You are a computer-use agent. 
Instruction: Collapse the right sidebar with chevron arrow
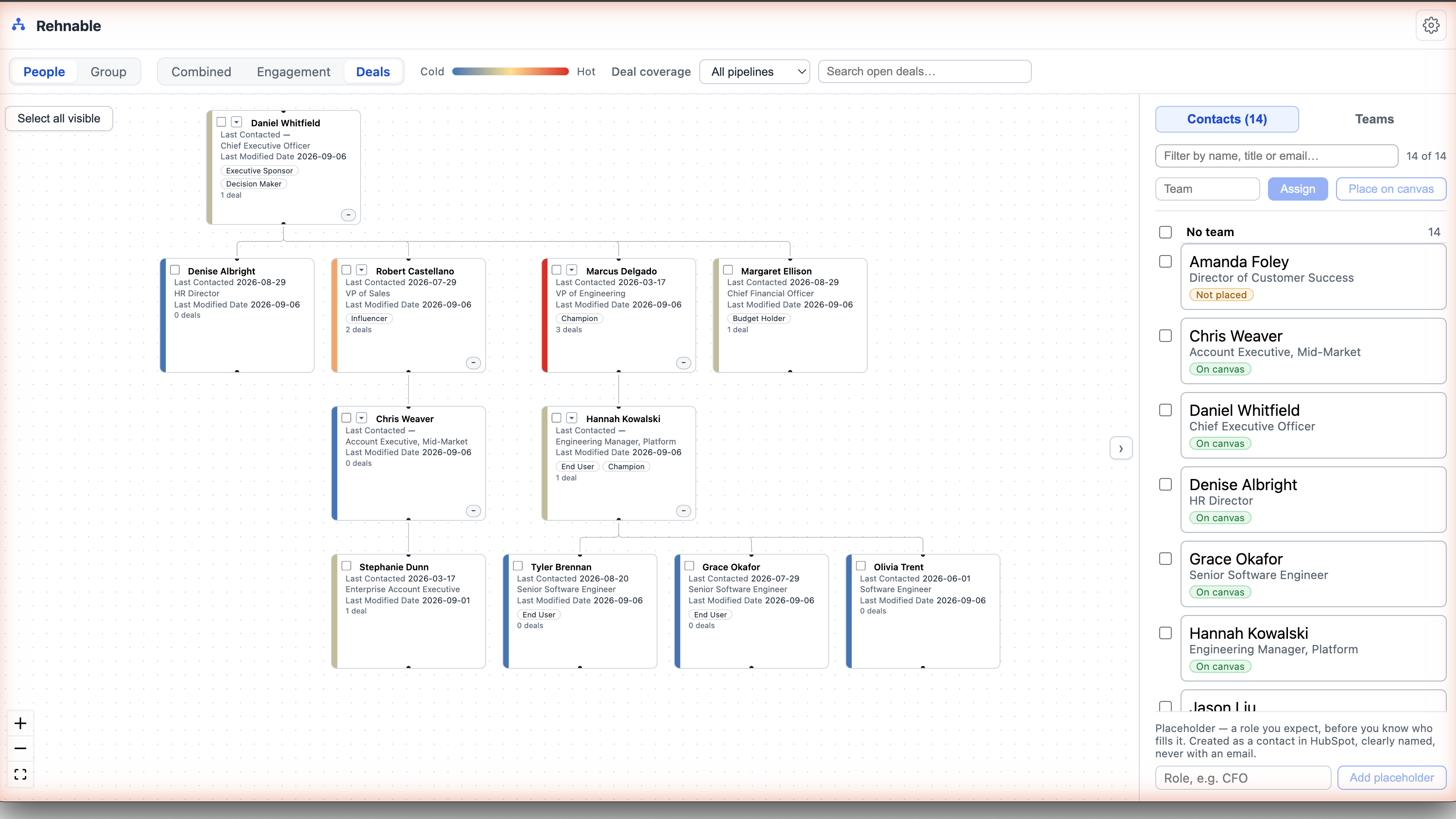click(x=1121, y=448)
